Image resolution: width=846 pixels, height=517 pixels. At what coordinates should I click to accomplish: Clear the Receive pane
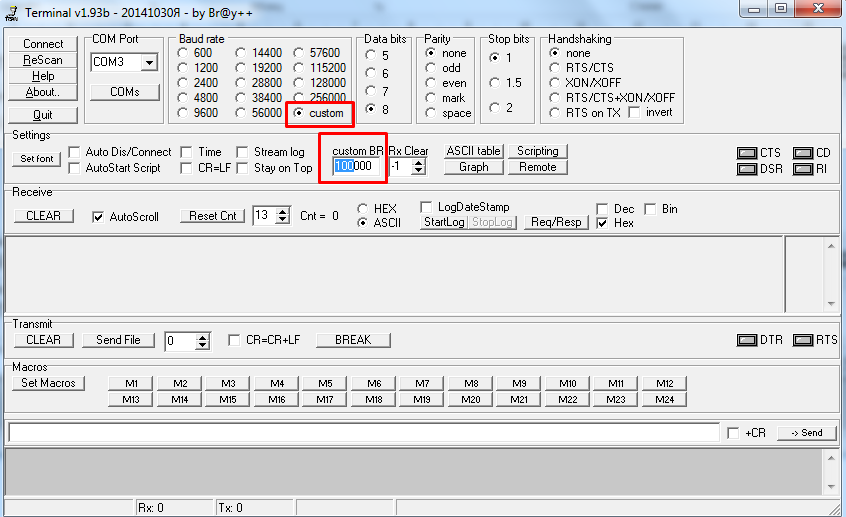tap(43, 216)
